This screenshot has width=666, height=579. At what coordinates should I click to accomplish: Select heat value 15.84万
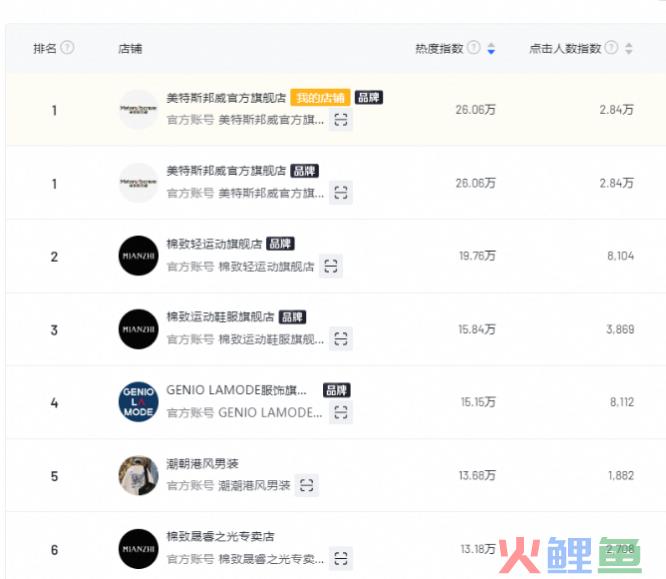[x=477, y=329]
